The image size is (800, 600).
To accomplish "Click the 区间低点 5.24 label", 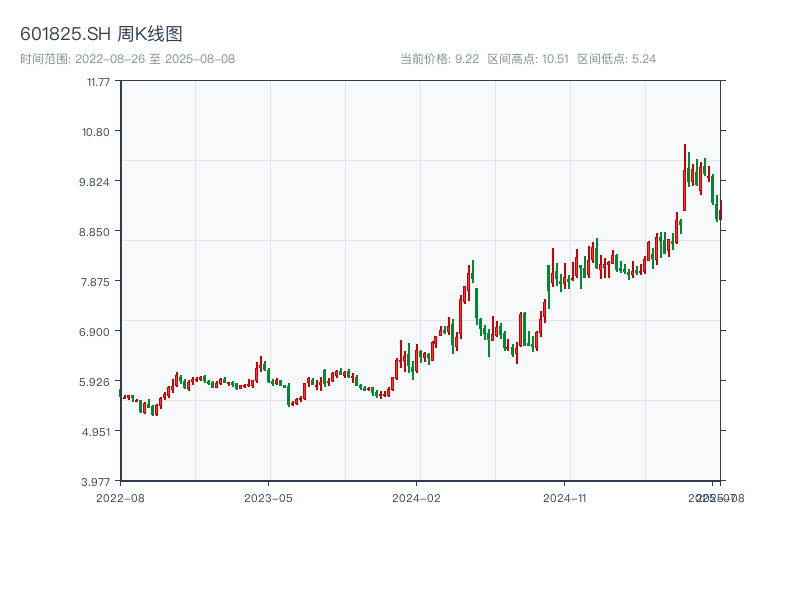I will 616,59.
